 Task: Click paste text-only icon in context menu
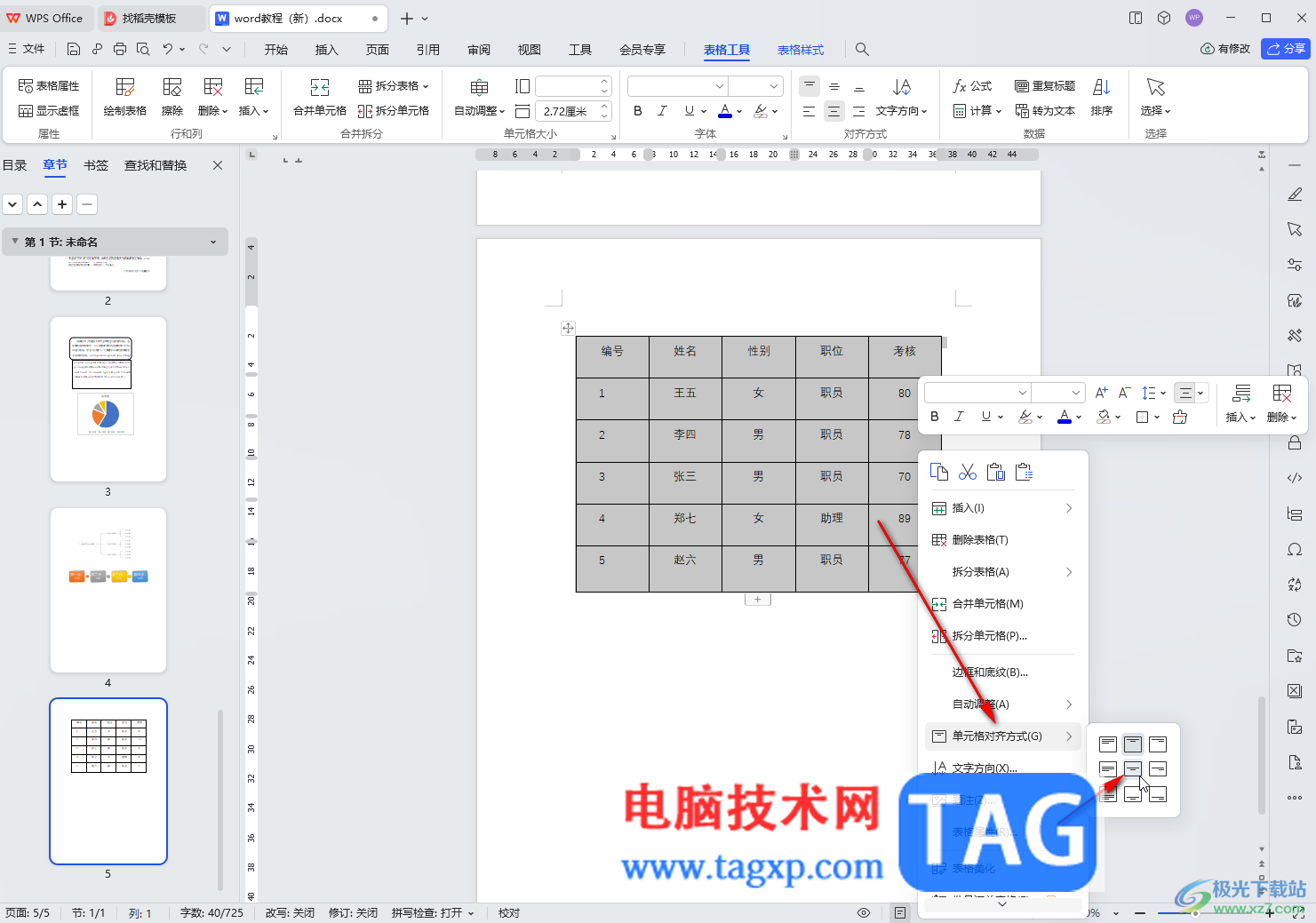pyautogui.click(x=1025, y=472)
